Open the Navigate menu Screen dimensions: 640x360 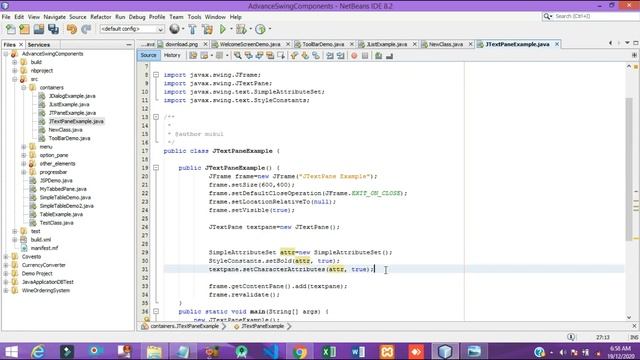(55, 17)
